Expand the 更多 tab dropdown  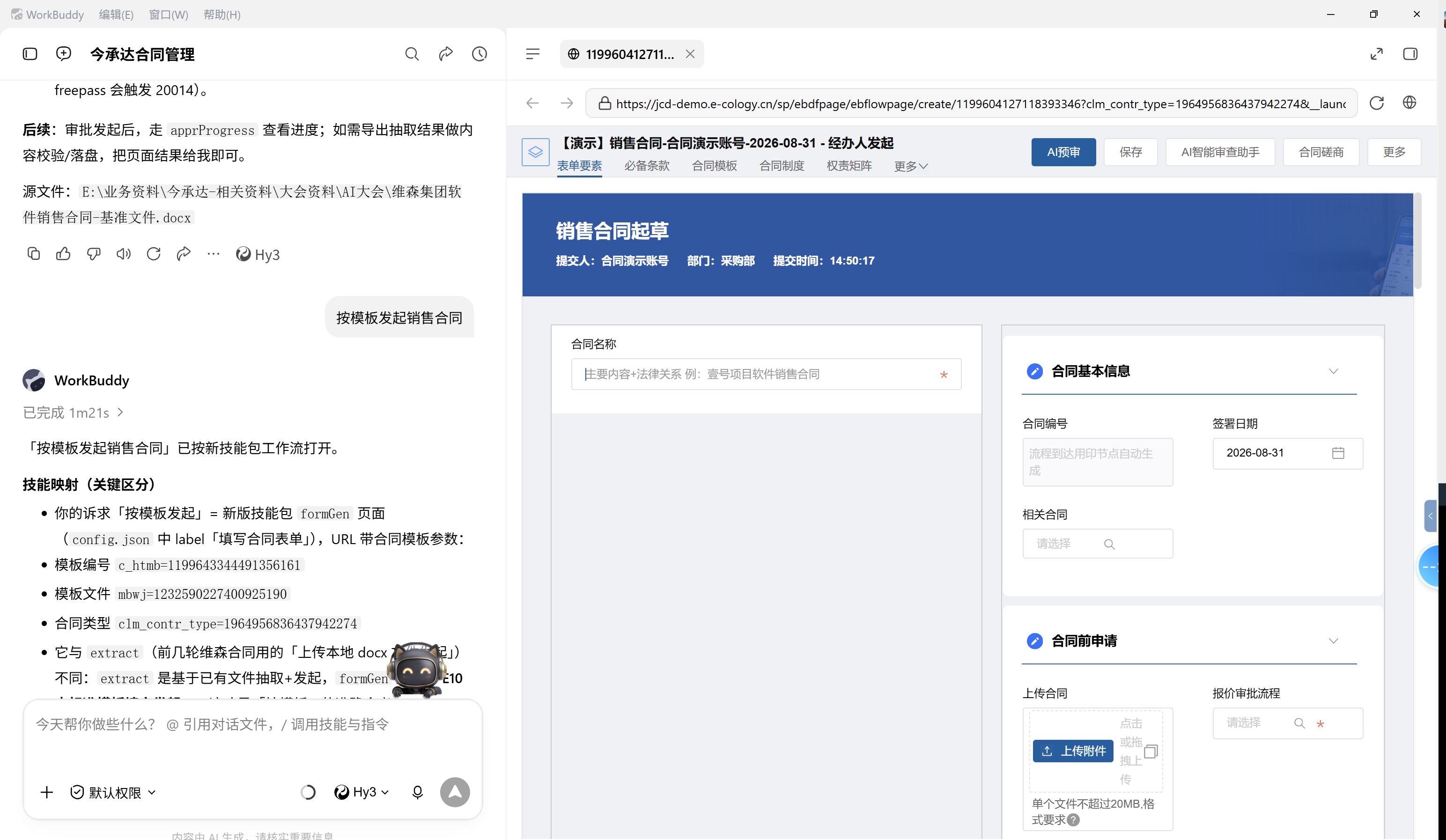pos(911,166)
